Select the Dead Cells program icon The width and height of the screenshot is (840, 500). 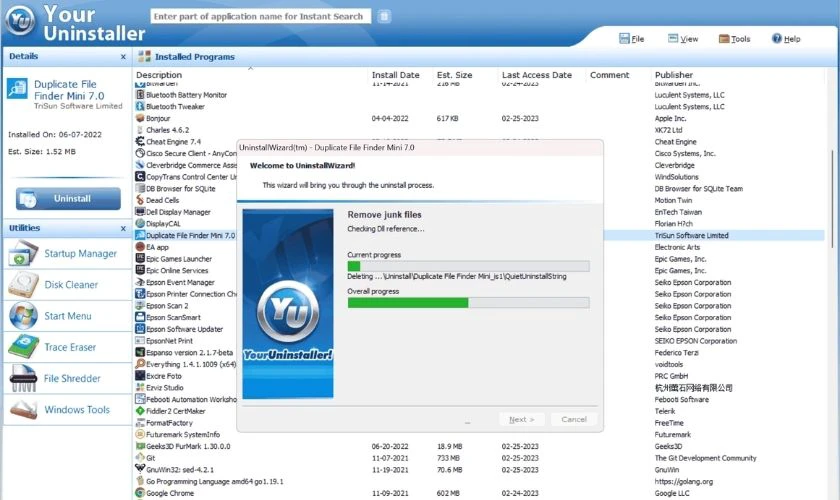[140, 200]
